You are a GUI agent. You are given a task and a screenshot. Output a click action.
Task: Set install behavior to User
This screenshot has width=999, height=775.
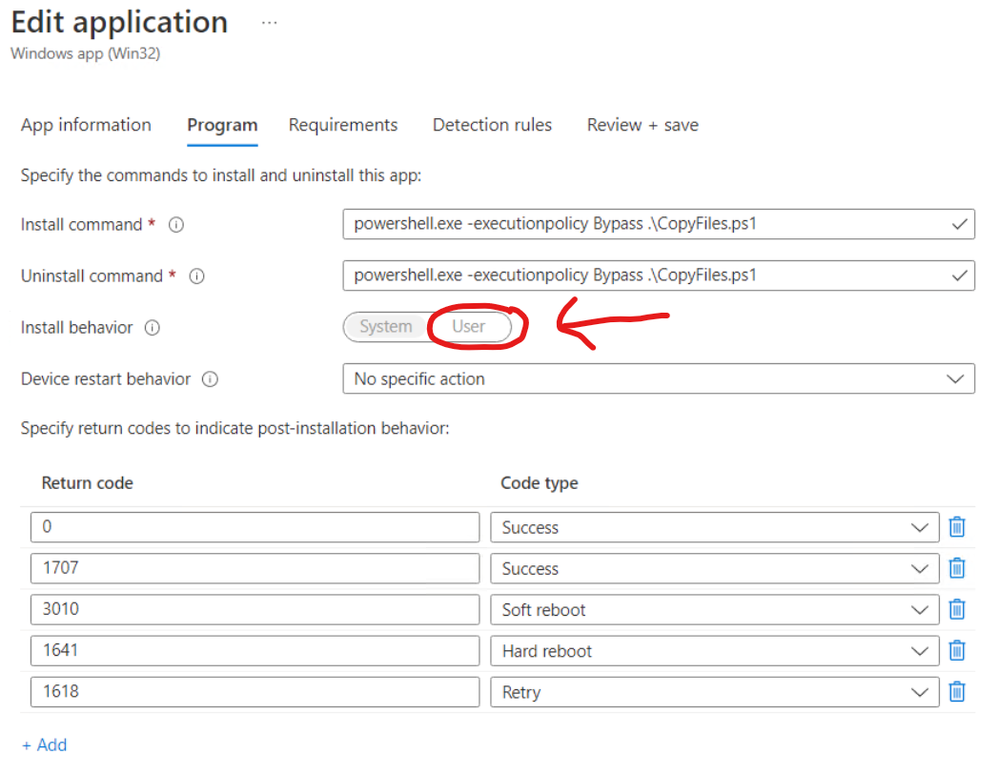468,327
